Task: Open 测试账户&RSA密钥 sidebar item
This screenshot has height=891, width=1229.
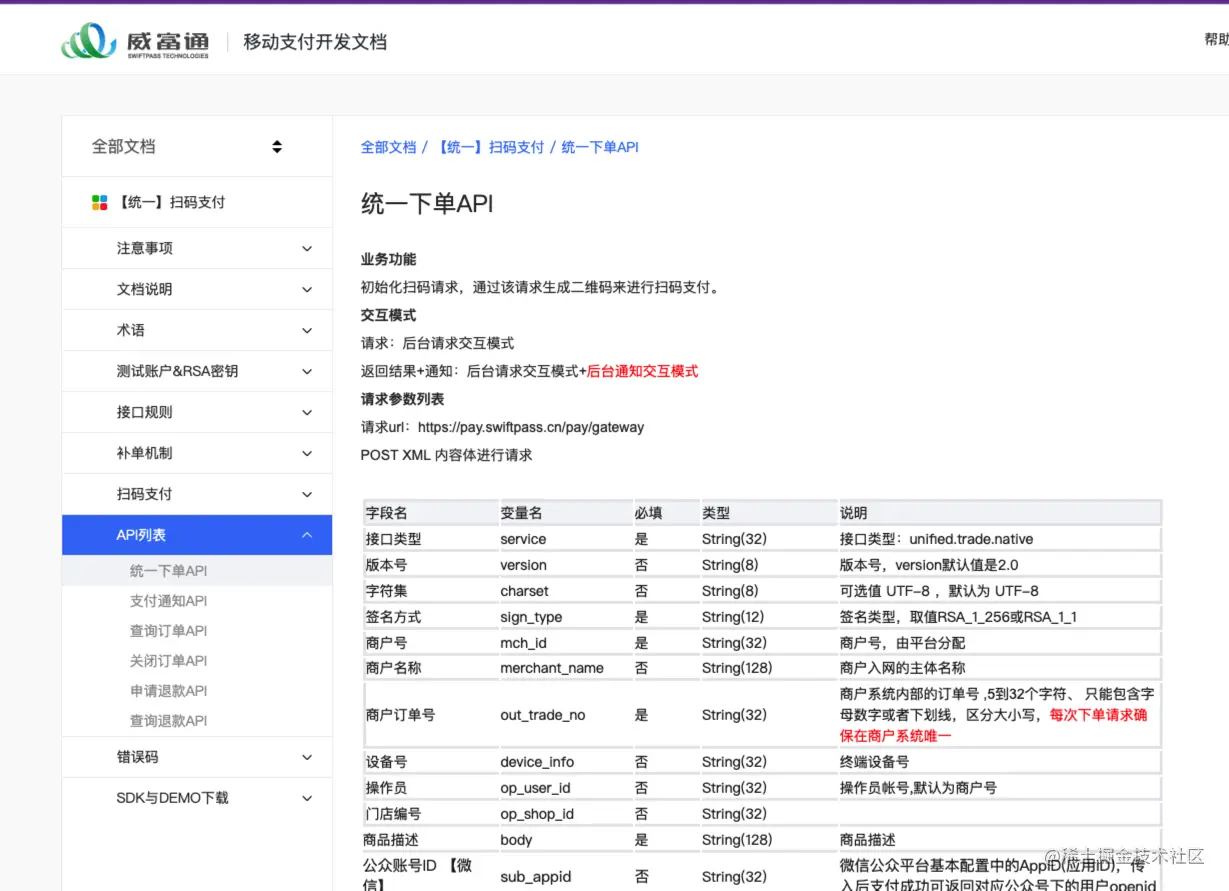Action: 197,371
